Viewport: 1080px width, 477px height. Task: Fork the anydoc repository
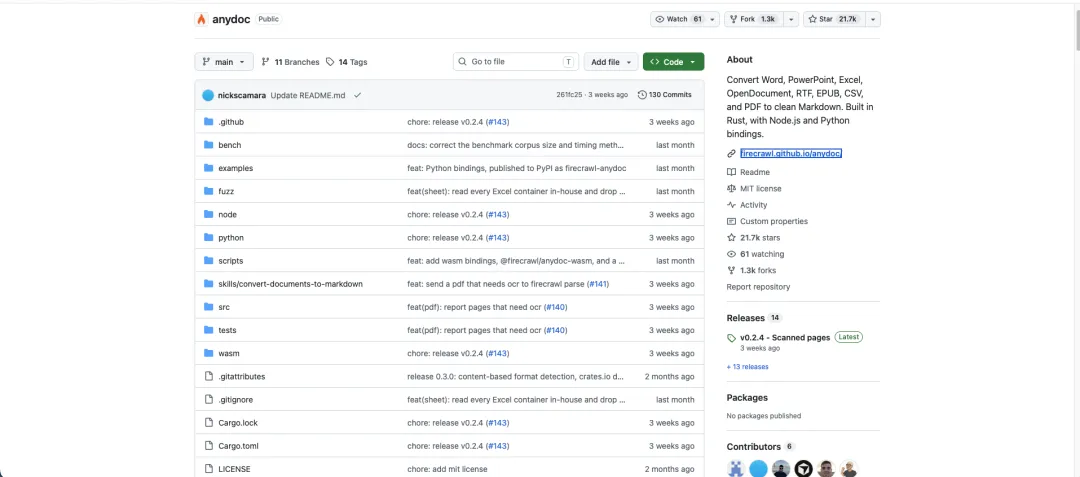tap(754, 19)
